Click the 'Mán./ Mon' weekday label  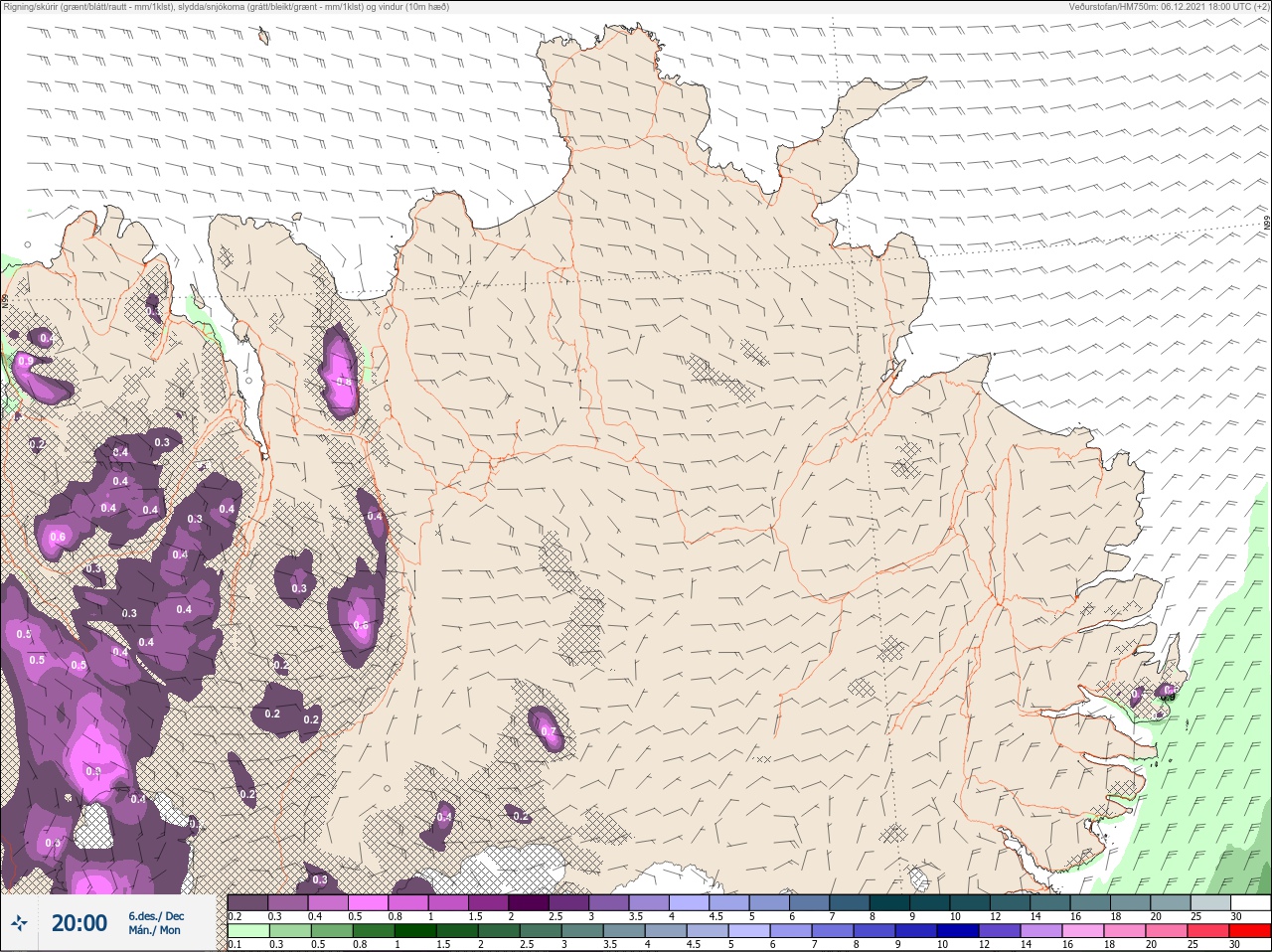(x=154, y=930)
